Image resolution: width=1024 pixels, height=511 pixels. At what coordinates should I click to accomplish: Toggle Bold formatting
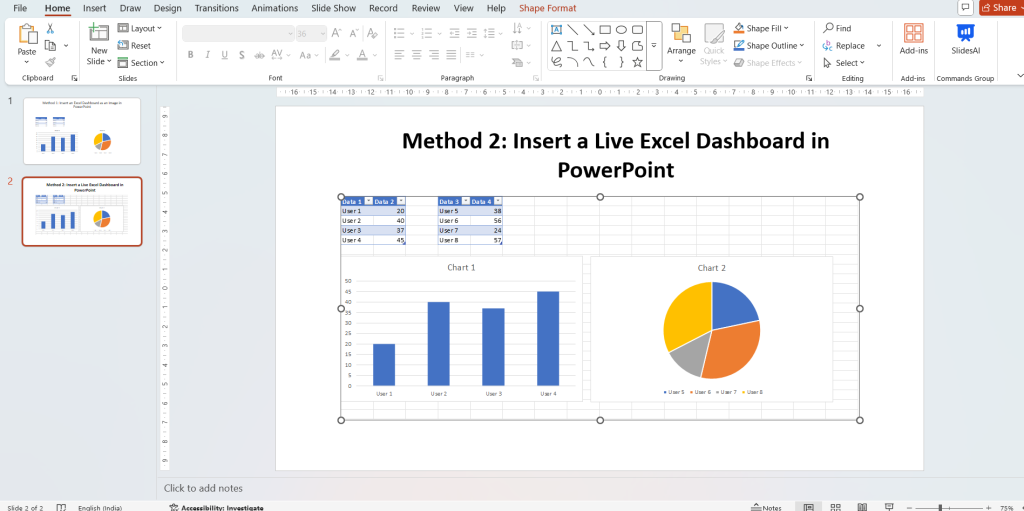click(191, 55)
